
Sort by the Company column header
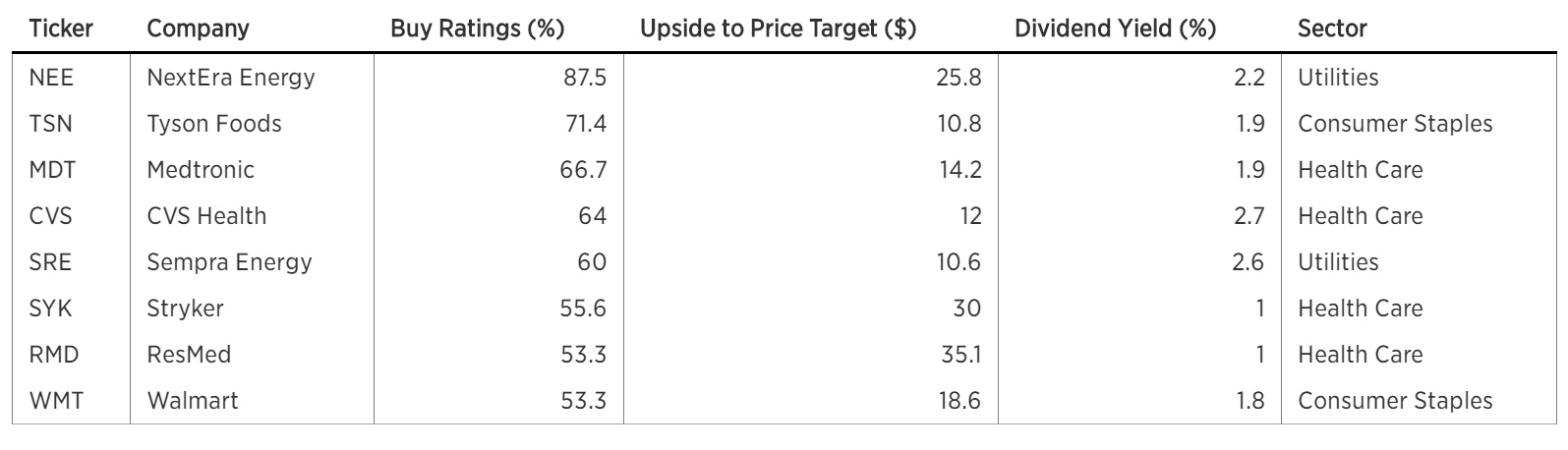point(198,28)
